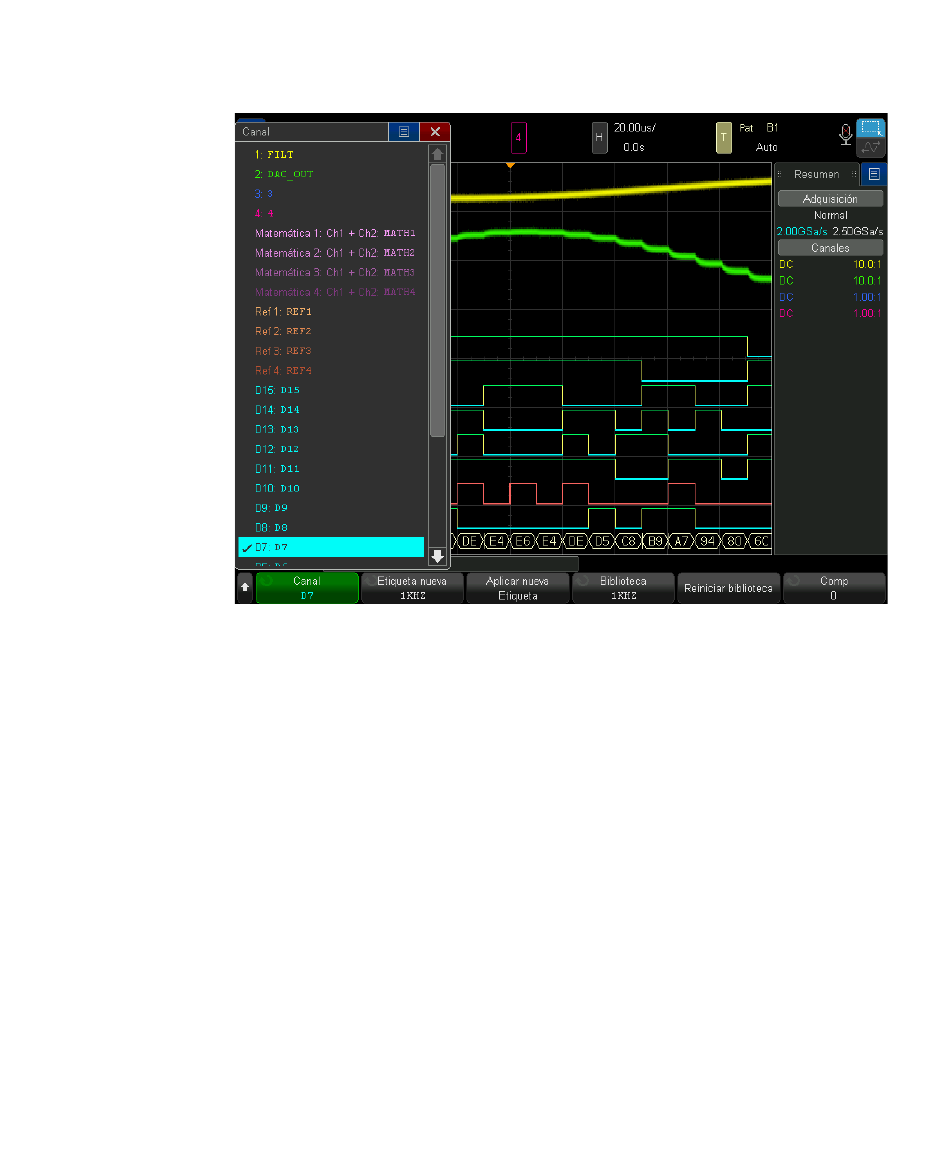The width and height of the screenshot is (950, 1165).
Task: Open the trigger T settings icon
Action: click(723, 137)
